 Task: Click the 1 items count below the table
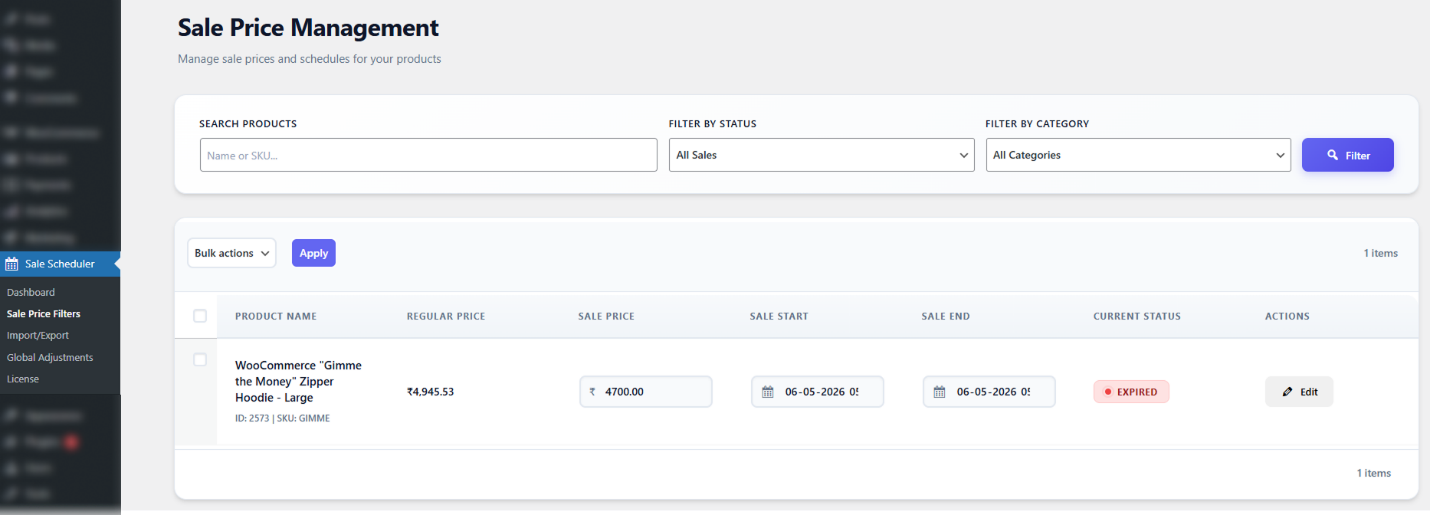pos(1373,473)
